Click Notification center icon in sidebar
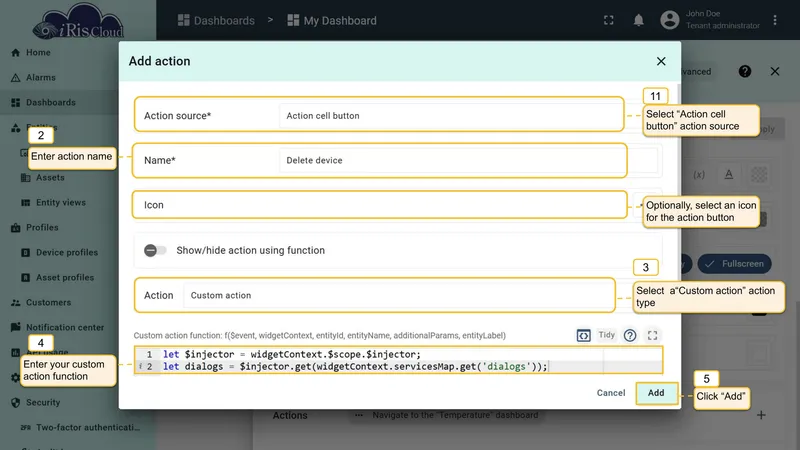Screen dimensions: 800x450 [x=16, y=327]
